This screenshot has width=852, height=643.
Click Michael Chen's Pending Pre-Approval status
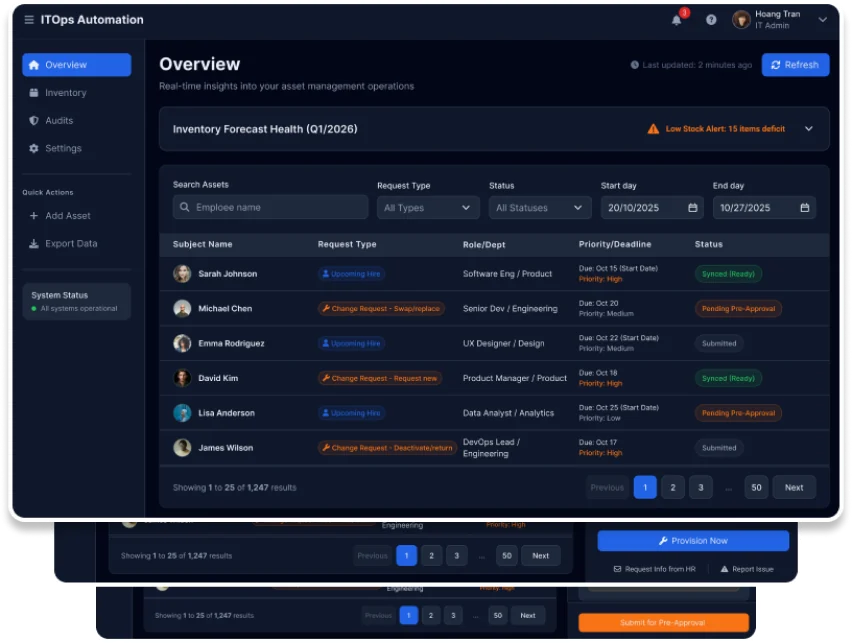pos(738,309)
